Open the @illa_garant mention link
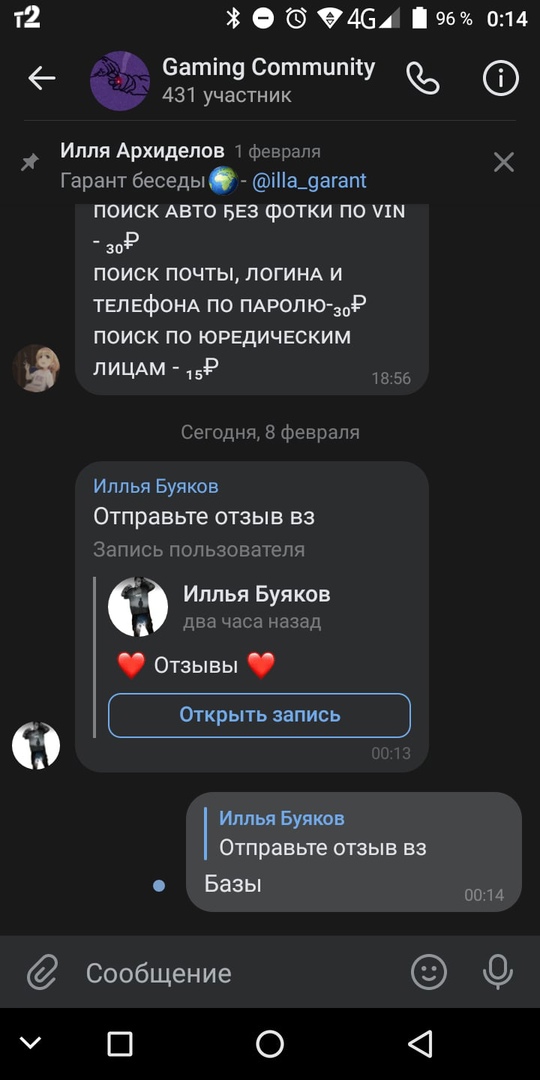This screenshot has width=540, height=1080. pyautogui.click(x=309, y=181)
